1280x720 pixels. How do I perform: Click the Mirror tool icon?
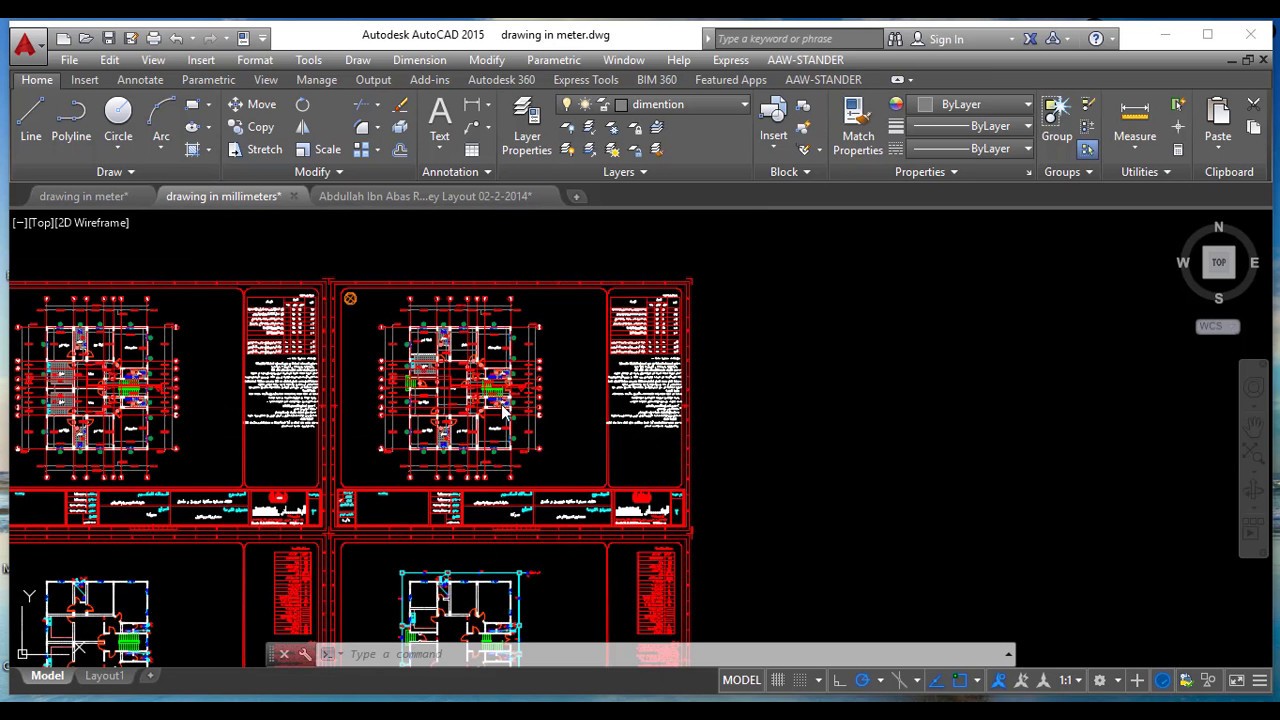coord(302,127)
